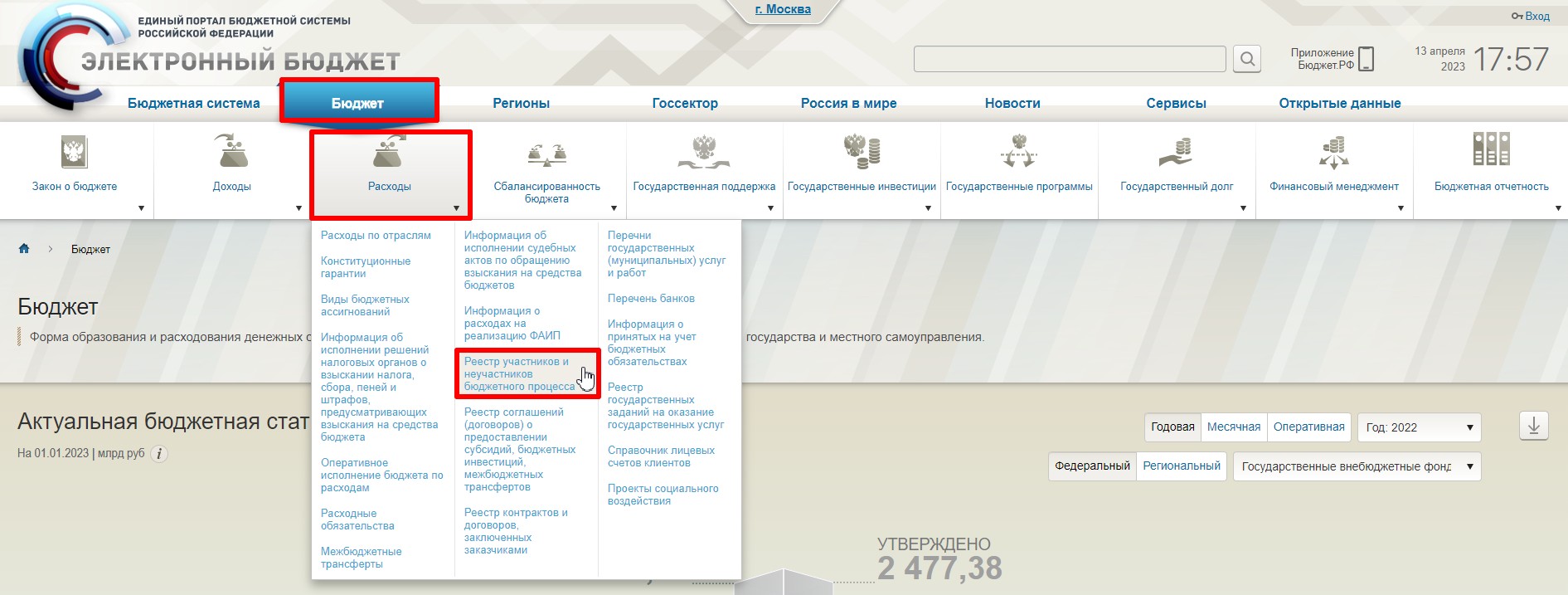Expand Финансовый менеджмент dropdown arrow
This screenshot has width=1568, height=595.
pyautogui.click(x=1401, y=208)
